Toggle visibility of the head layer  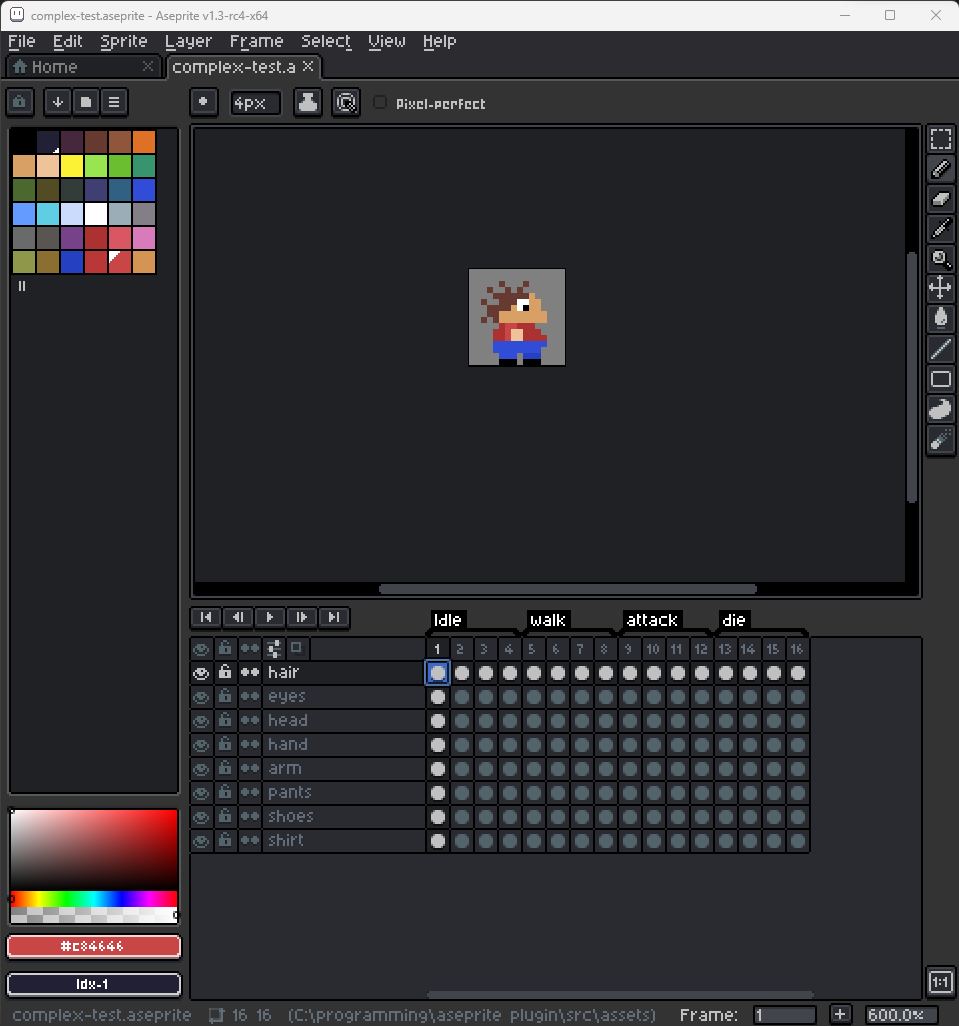pyautogui.click(x=201, y=720)
